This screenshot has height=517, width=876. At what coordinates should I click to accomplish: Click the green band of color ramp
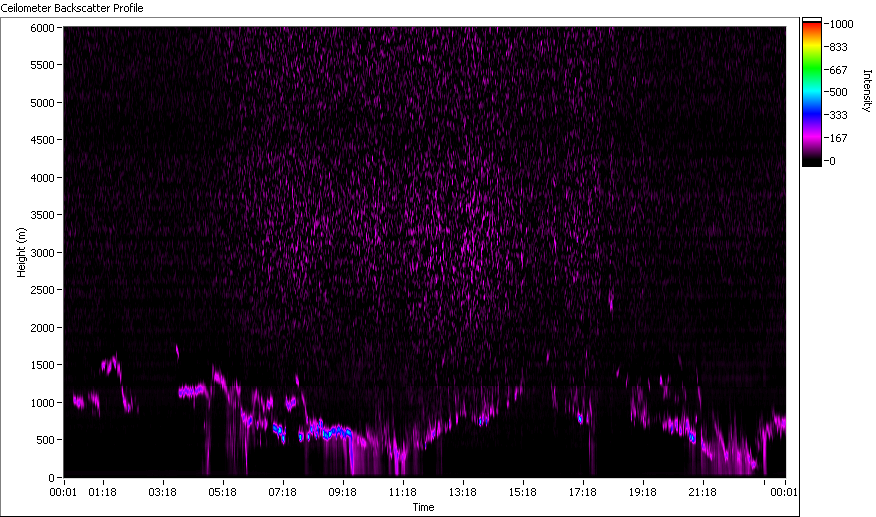pos(812,72)
